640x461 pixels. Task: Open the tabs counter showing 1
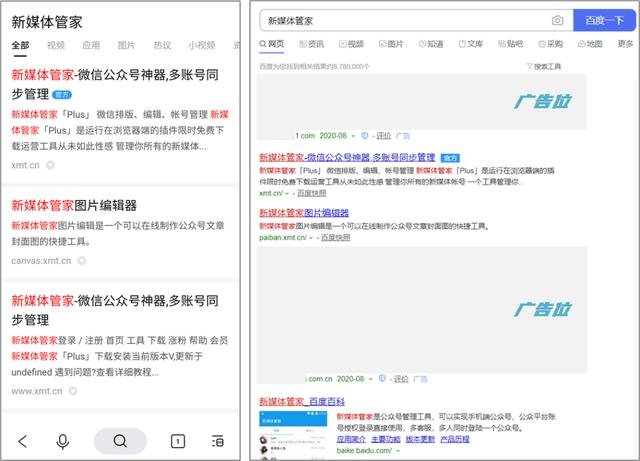(177, 441)
